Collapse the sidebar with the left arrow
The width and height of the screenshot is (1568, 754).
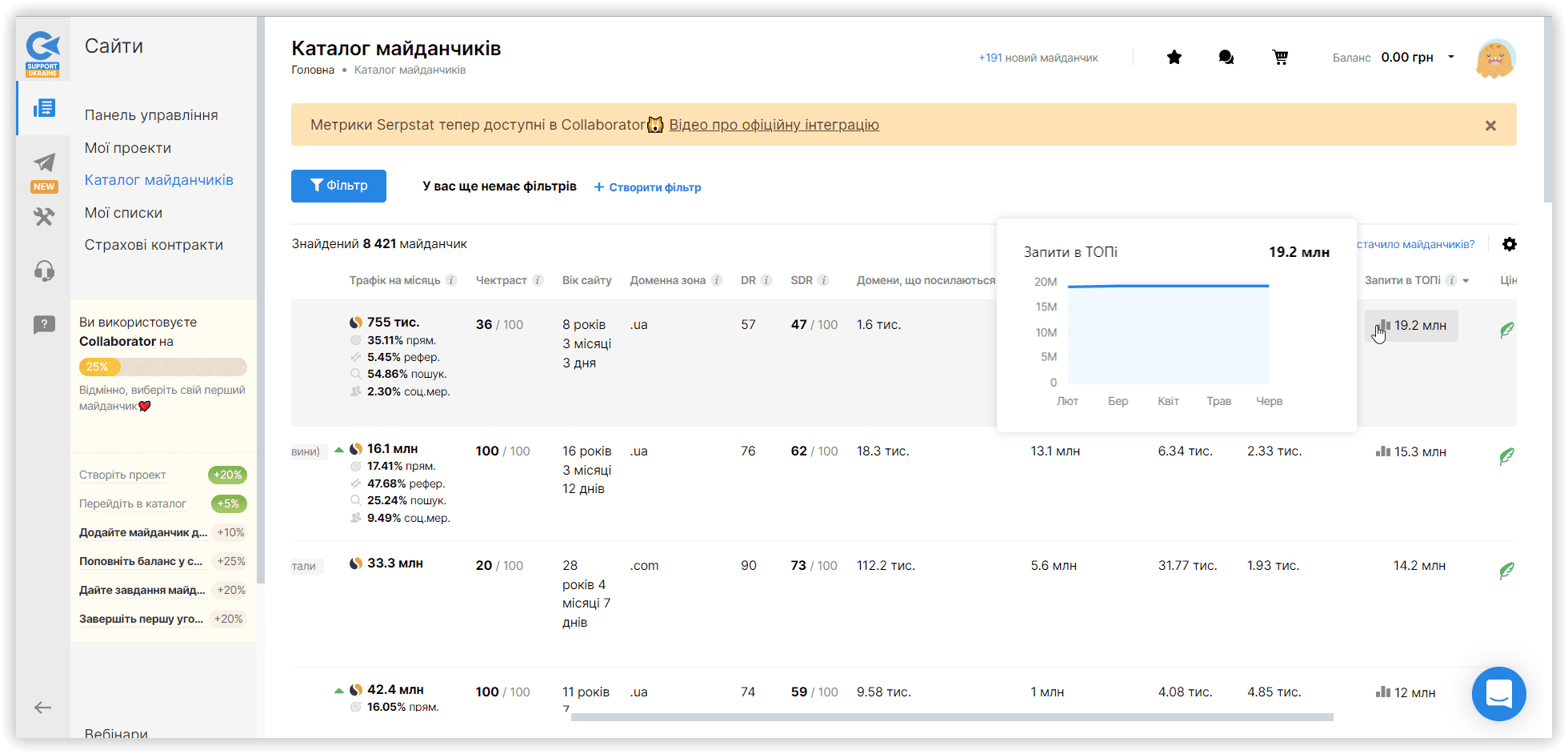coord(43,708)
